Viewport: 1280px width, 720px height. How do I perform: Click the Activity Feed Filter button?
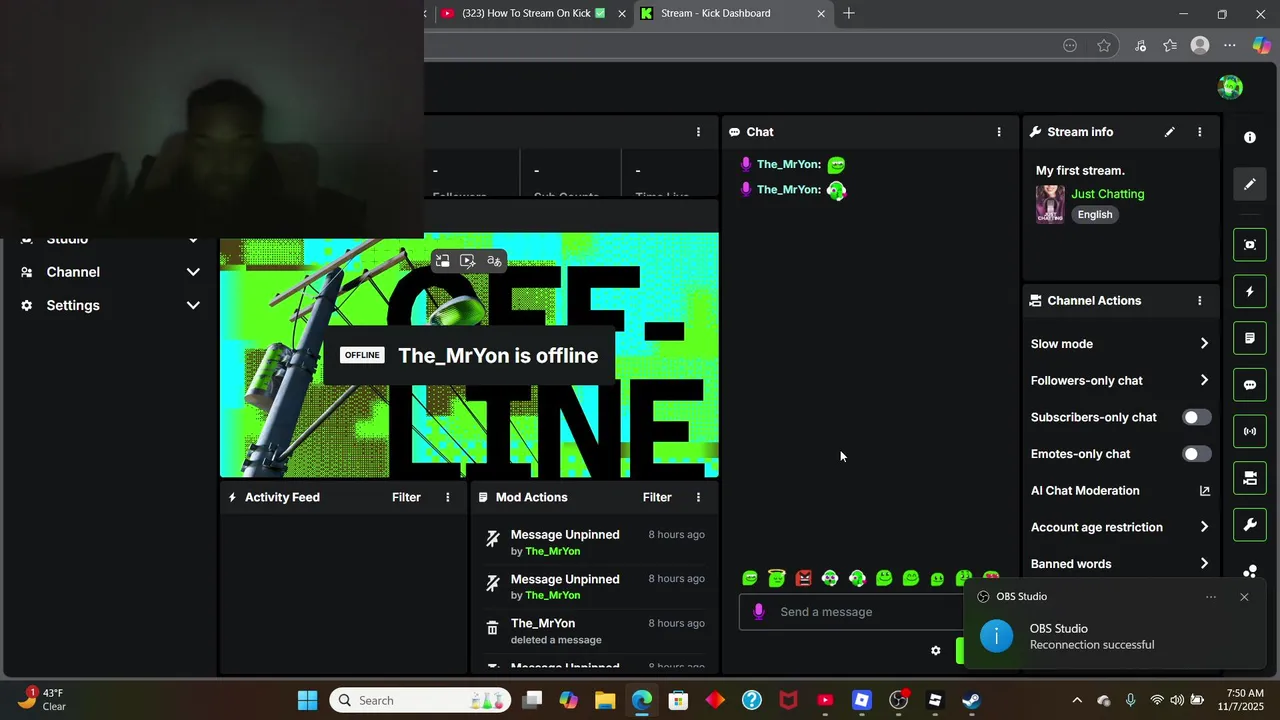click(x=406, y=497)
